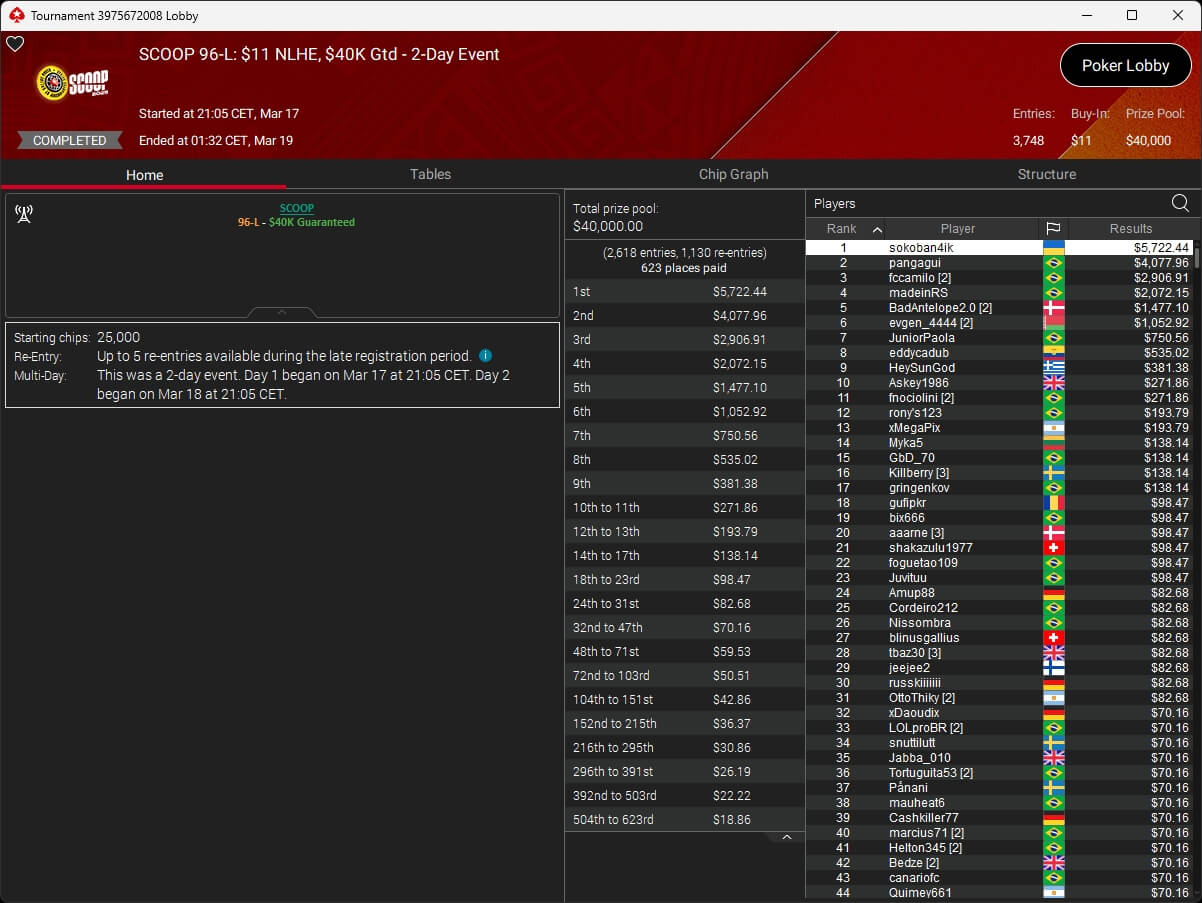Click the PokerStars icon in title bar
Viewport: 1202px width, 903px height.
point(15,15)
